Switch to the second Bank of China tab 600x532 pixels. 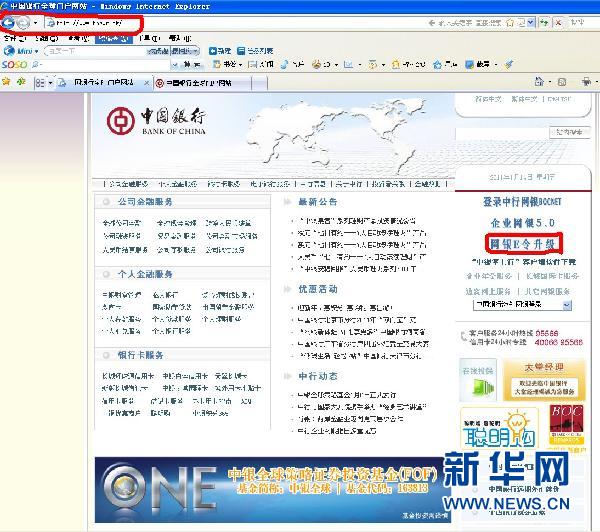(x=202, y=83)
